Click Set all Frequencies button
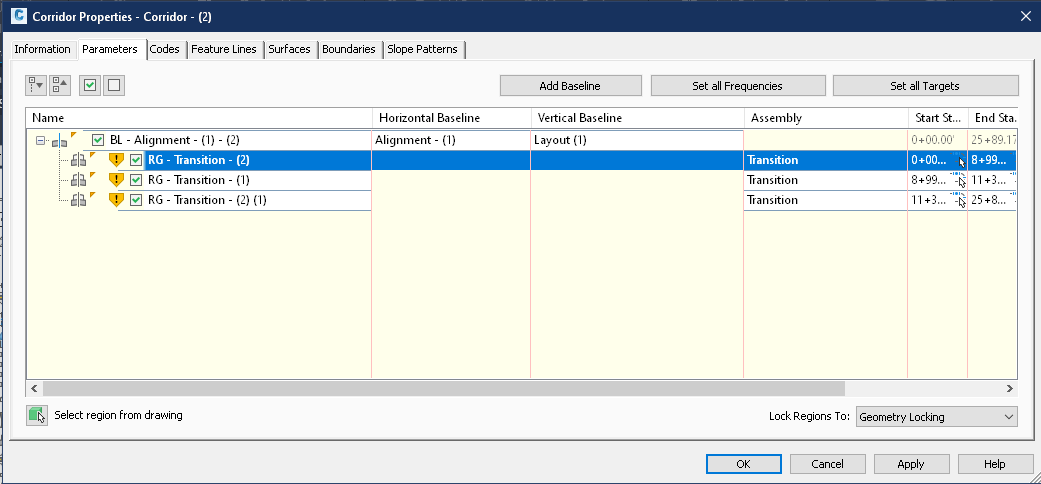 [738, 86]
